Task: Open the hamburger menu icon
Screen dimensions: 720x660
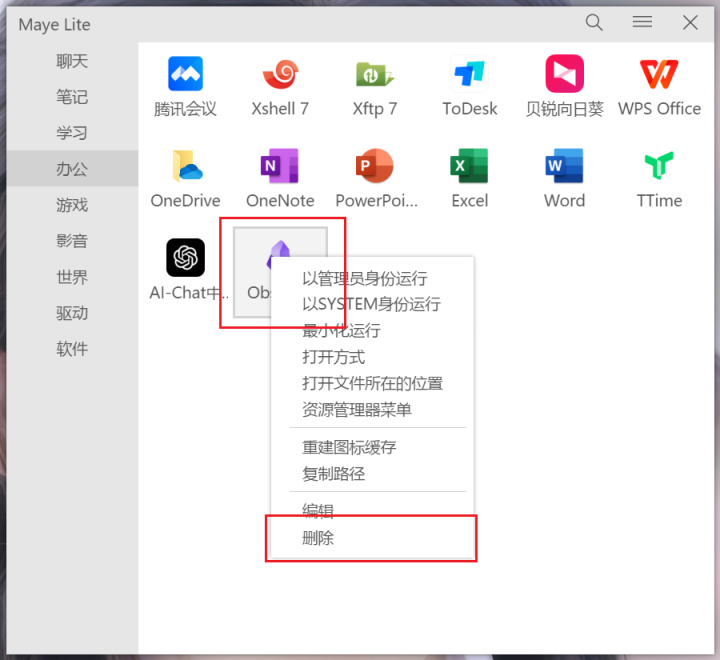Action: pos(642,22)
